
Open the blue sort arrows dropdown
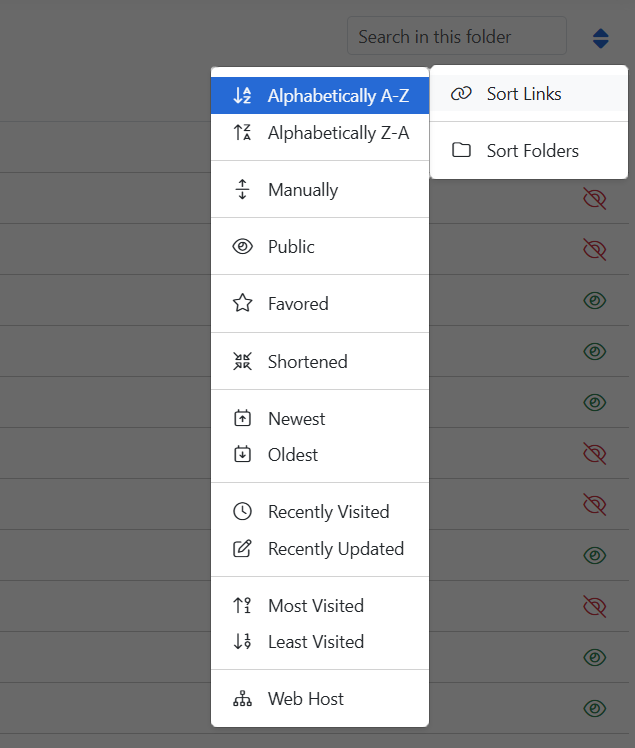(601, 38)
